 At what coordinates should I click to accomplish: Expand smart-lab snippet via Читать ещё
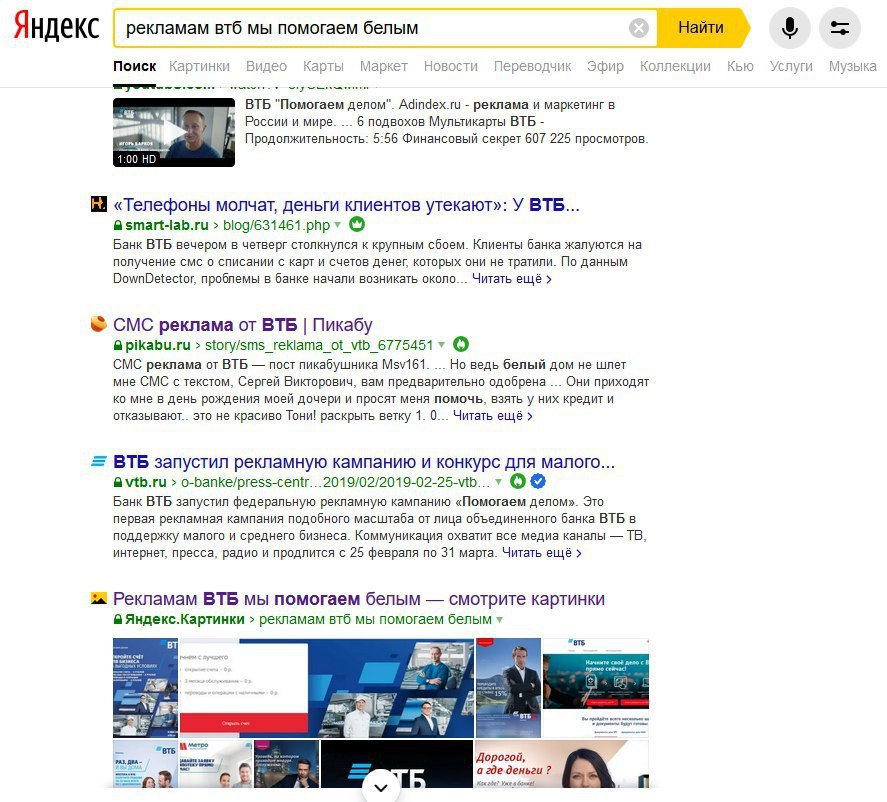pyautogui.click(x=511, y=279)
